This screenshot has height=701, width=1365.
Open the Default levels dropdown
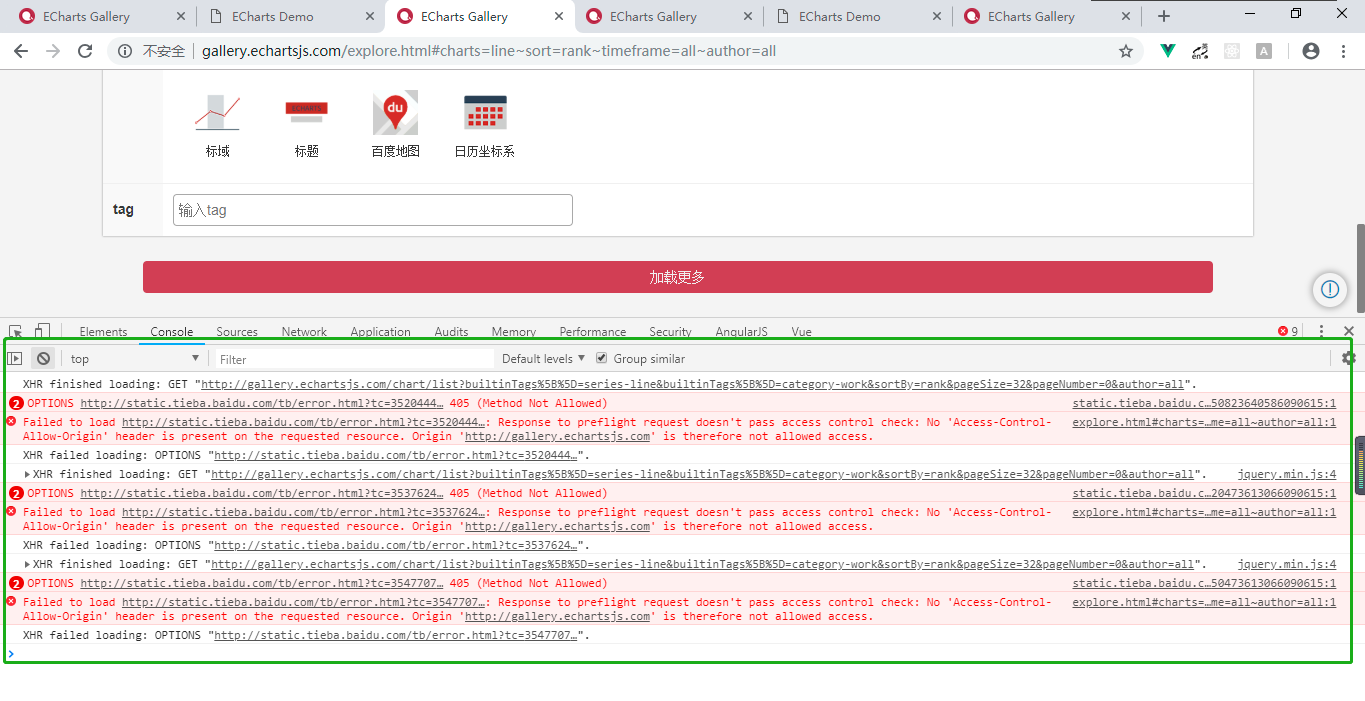pos(543,358)
